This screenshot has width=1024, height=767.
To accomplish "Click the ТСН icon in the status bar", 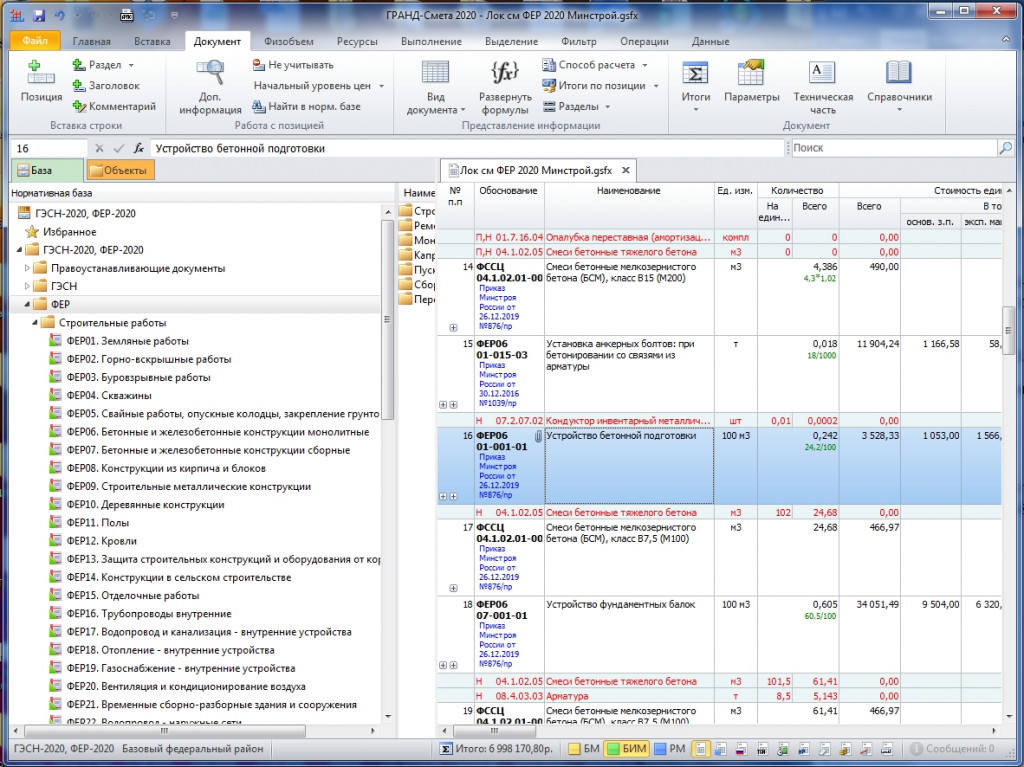I will pyautogui.click(x=762, y=749).
